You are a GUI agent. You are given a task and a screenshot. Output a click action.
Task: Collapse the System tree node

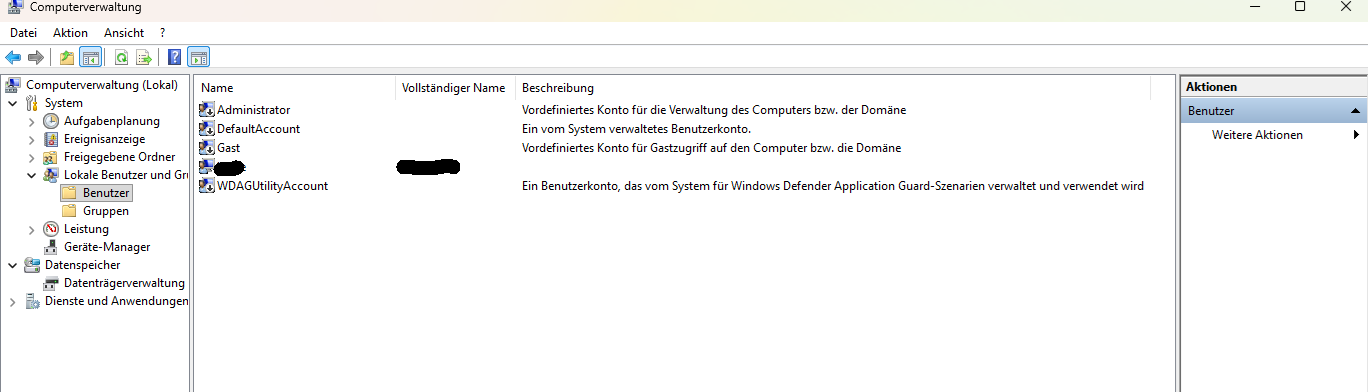click(x=12, y=103)
